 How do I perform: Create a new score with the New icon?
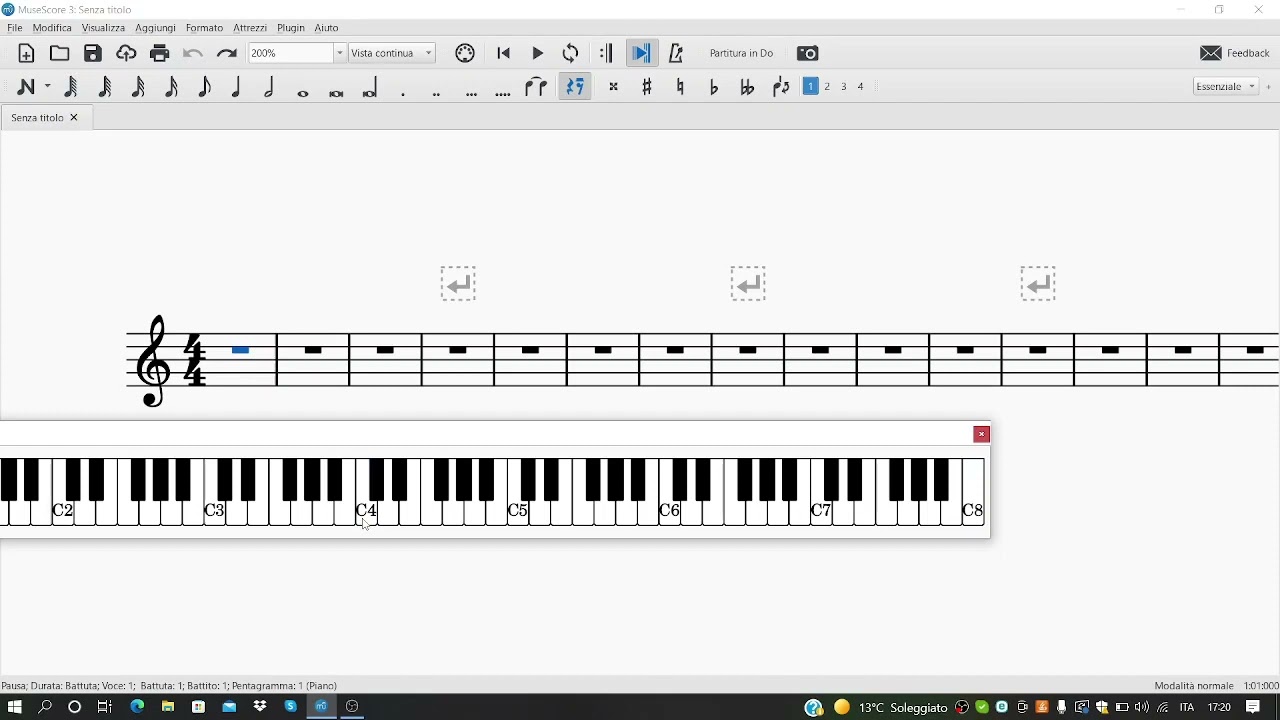[x=27, y=54]
